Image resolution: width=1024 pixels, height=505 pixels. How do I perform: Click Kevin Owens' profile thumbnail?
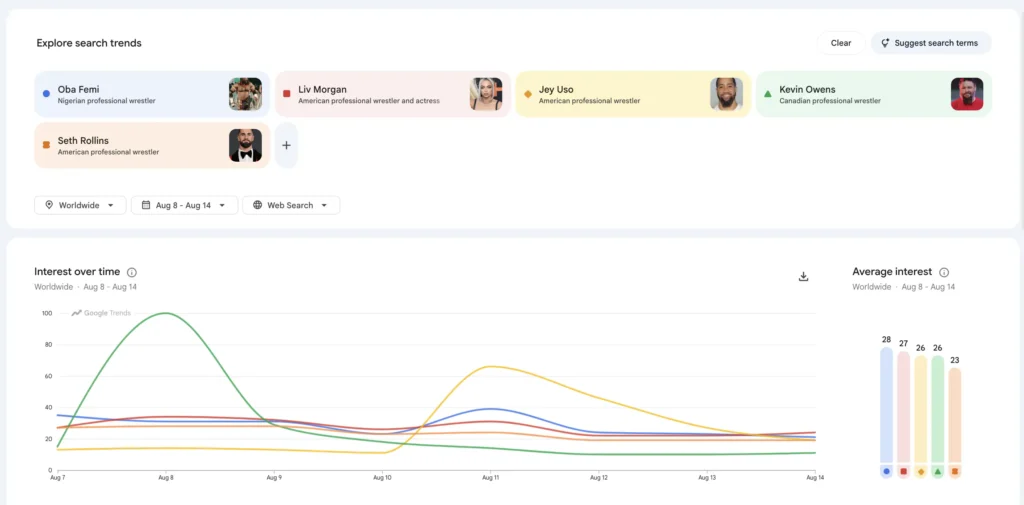coord(967,94)
